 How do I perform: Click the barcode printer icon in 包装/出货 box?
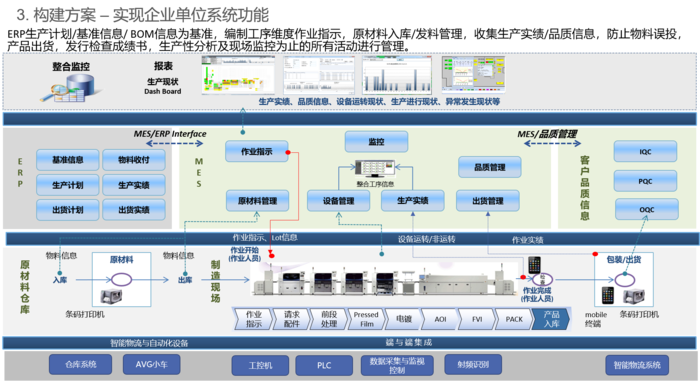tap(634, 296)
